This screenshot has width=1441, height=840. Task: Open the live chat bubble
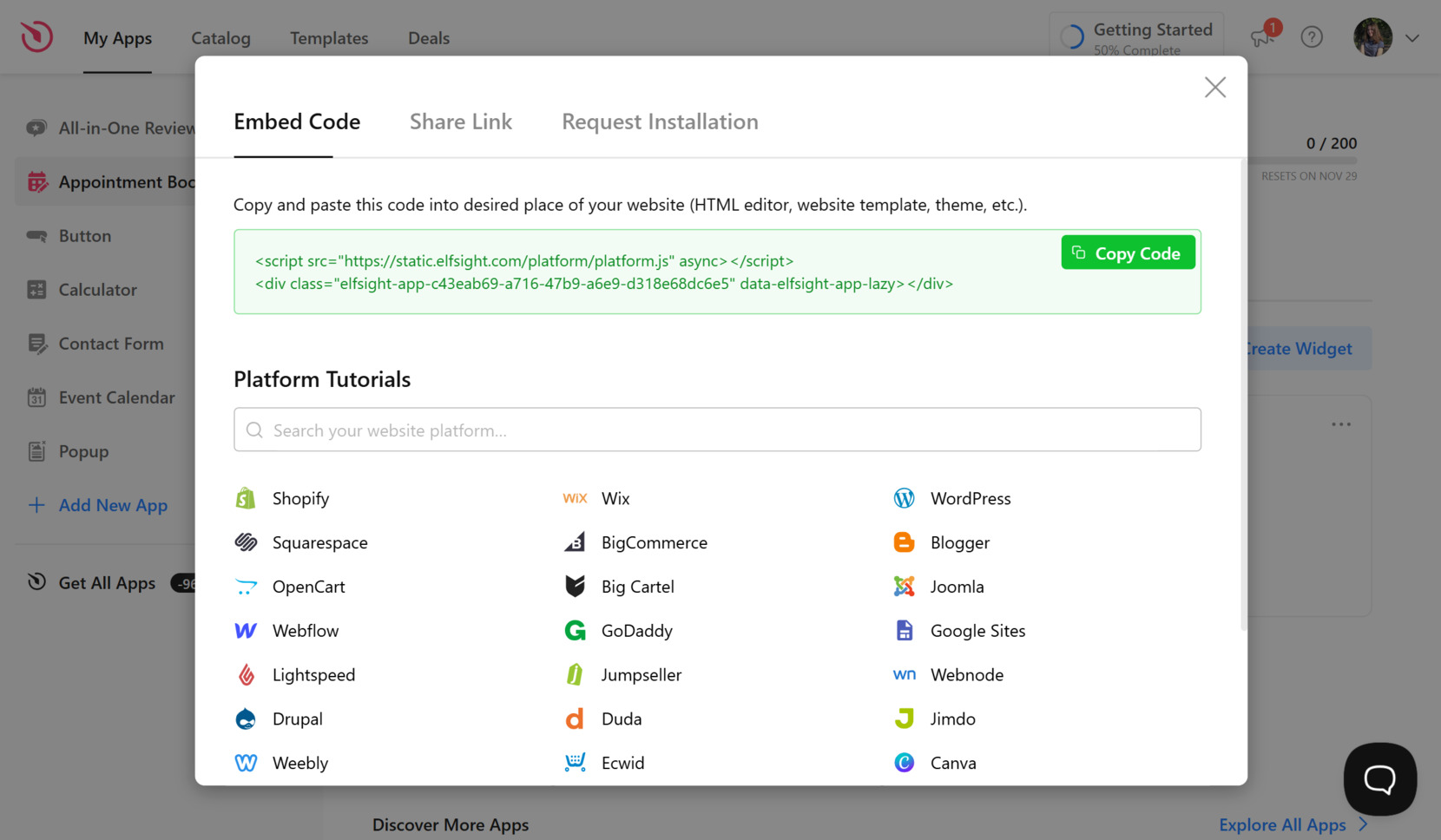[1379, 779]
